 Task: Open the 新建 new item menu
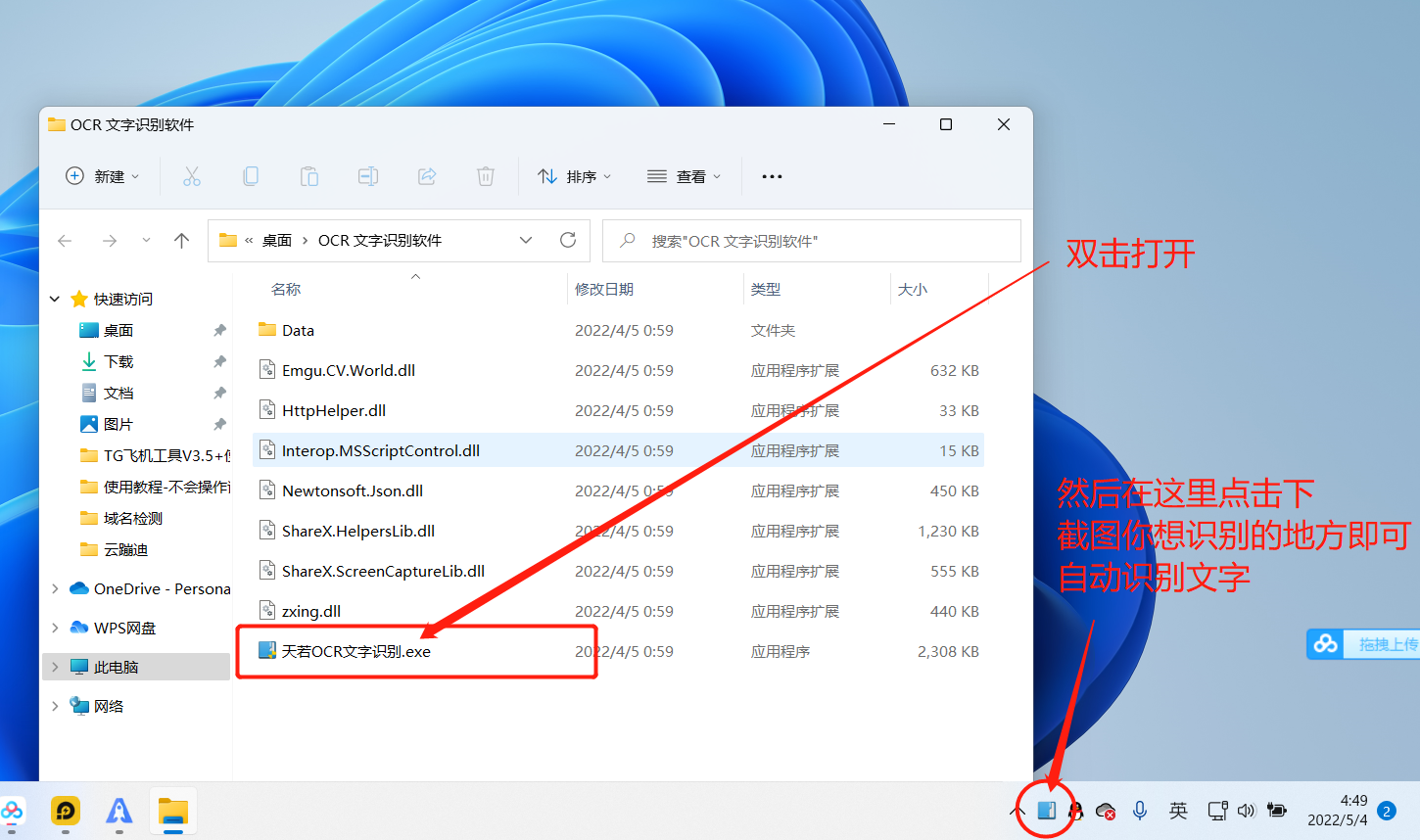[x=103, y=176]
